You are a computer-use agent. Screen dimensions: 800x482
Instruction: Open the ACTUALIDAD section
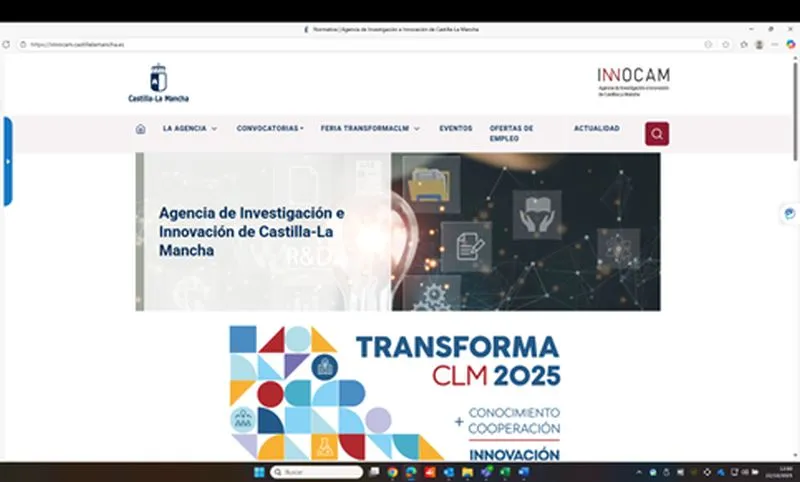[x=596, y=129]
